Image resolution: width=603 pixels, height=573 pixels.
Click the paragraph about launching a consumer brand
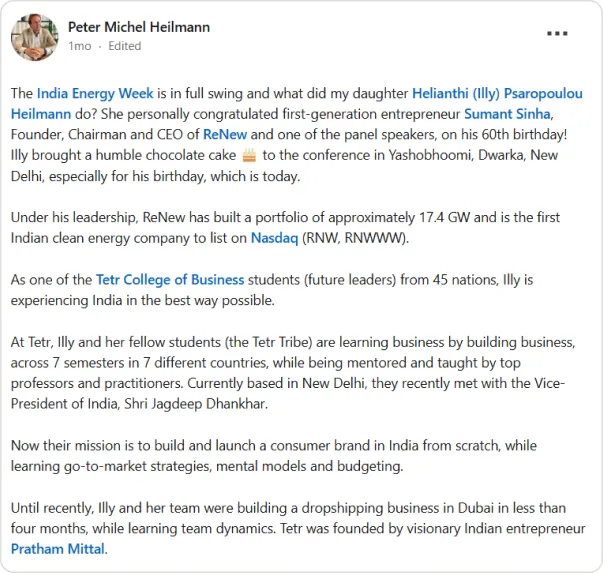coord(280,446)
